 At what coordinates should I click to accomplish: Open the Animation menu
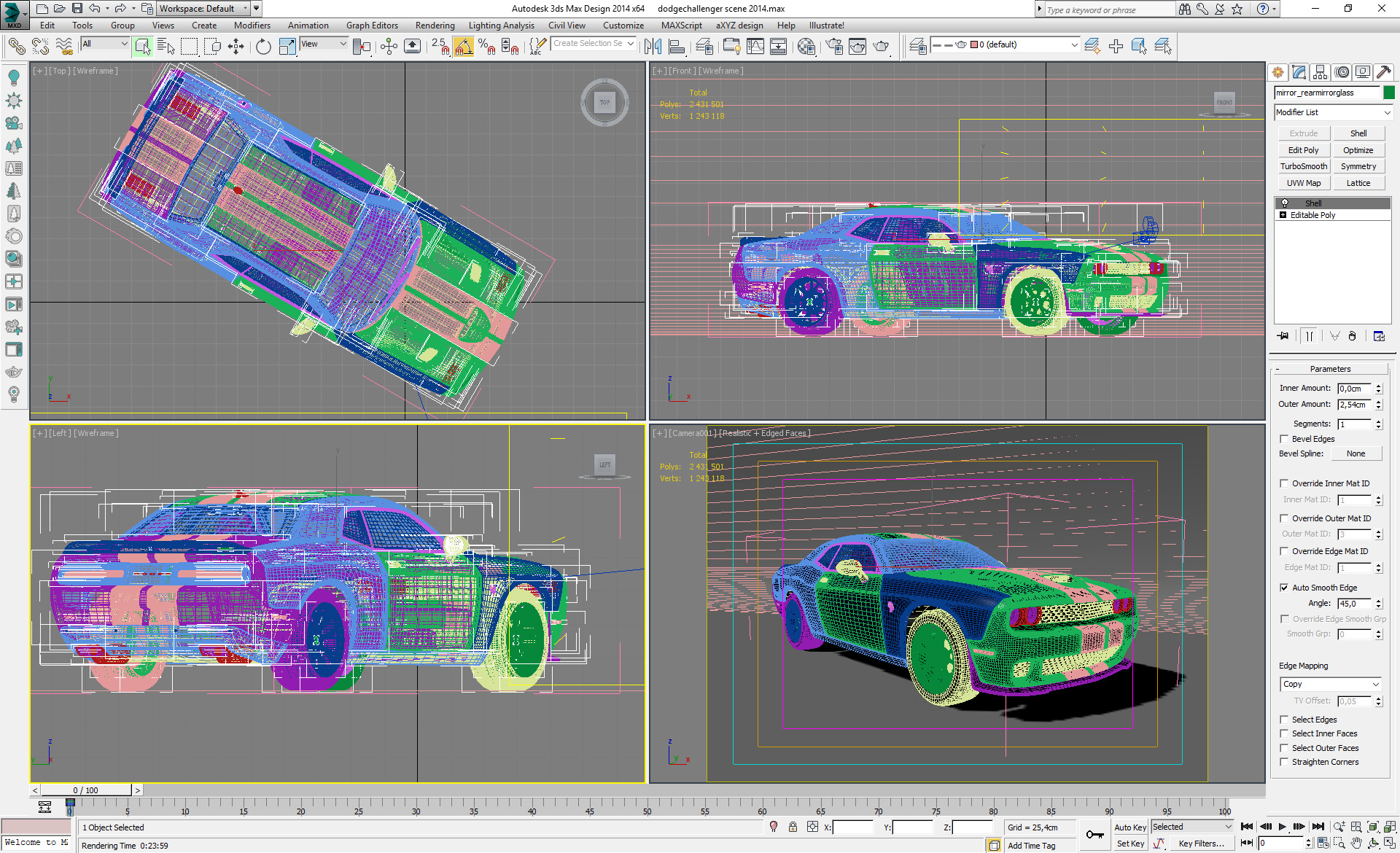tap(308, 26)
